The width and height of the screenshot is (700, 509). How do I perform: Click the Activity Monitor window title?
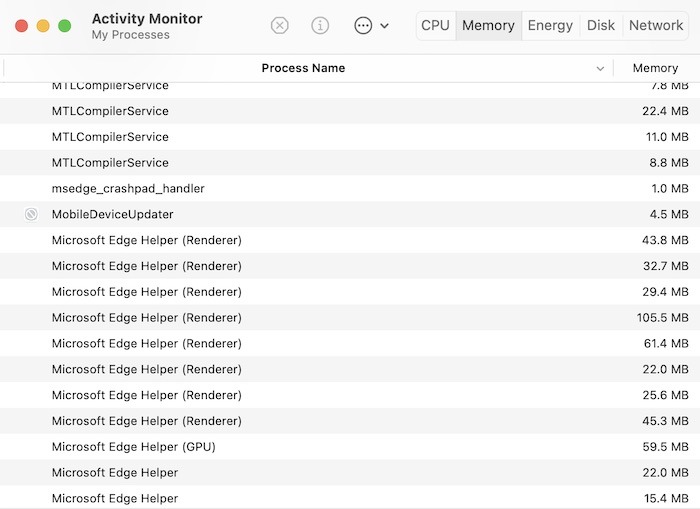pyautogui.click(x=147, y=19)
